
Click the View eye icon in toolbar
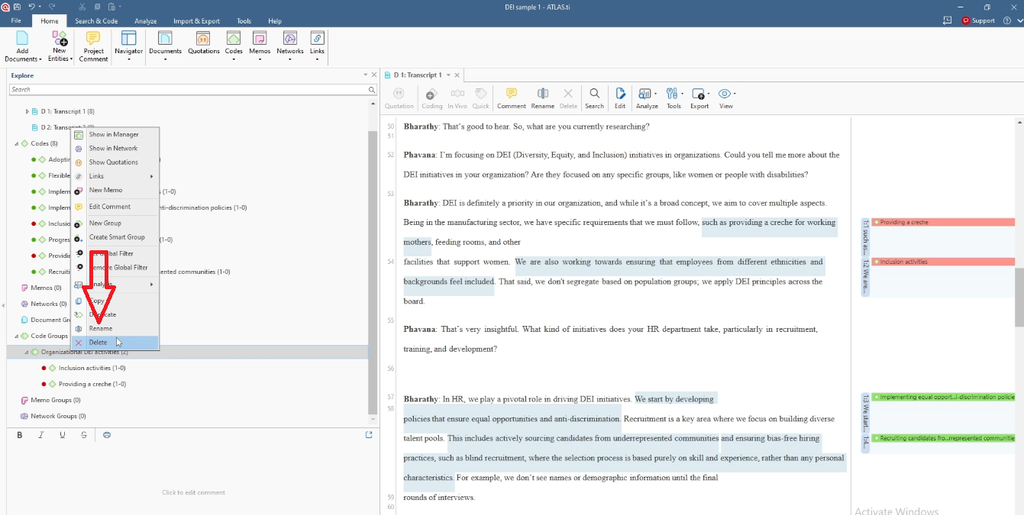(724, 94)
